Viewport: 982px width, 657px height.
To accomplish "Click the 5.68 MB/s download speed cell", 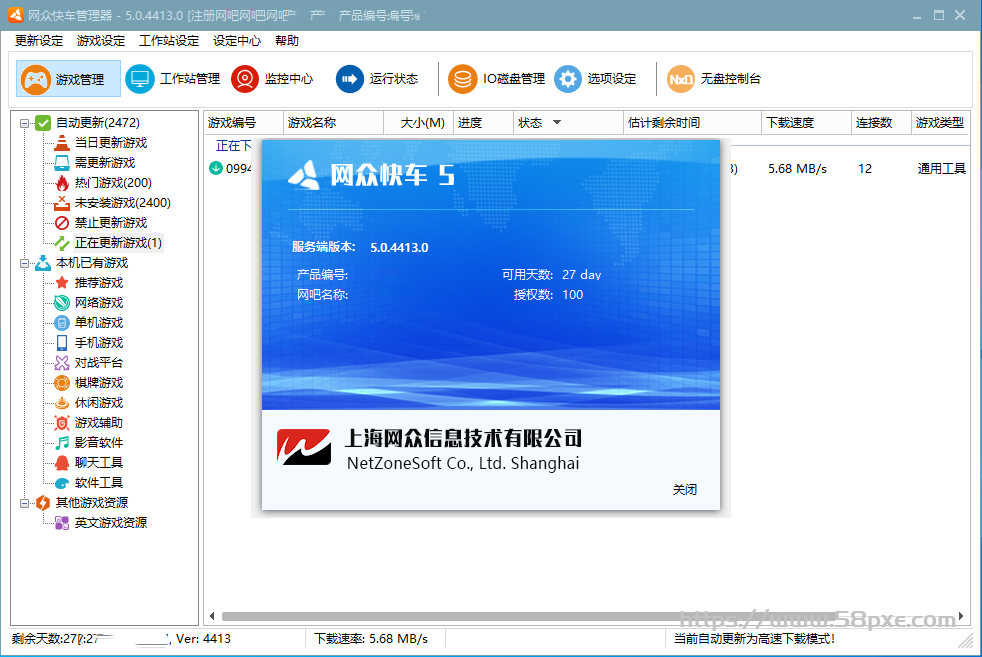I will 797,168.
